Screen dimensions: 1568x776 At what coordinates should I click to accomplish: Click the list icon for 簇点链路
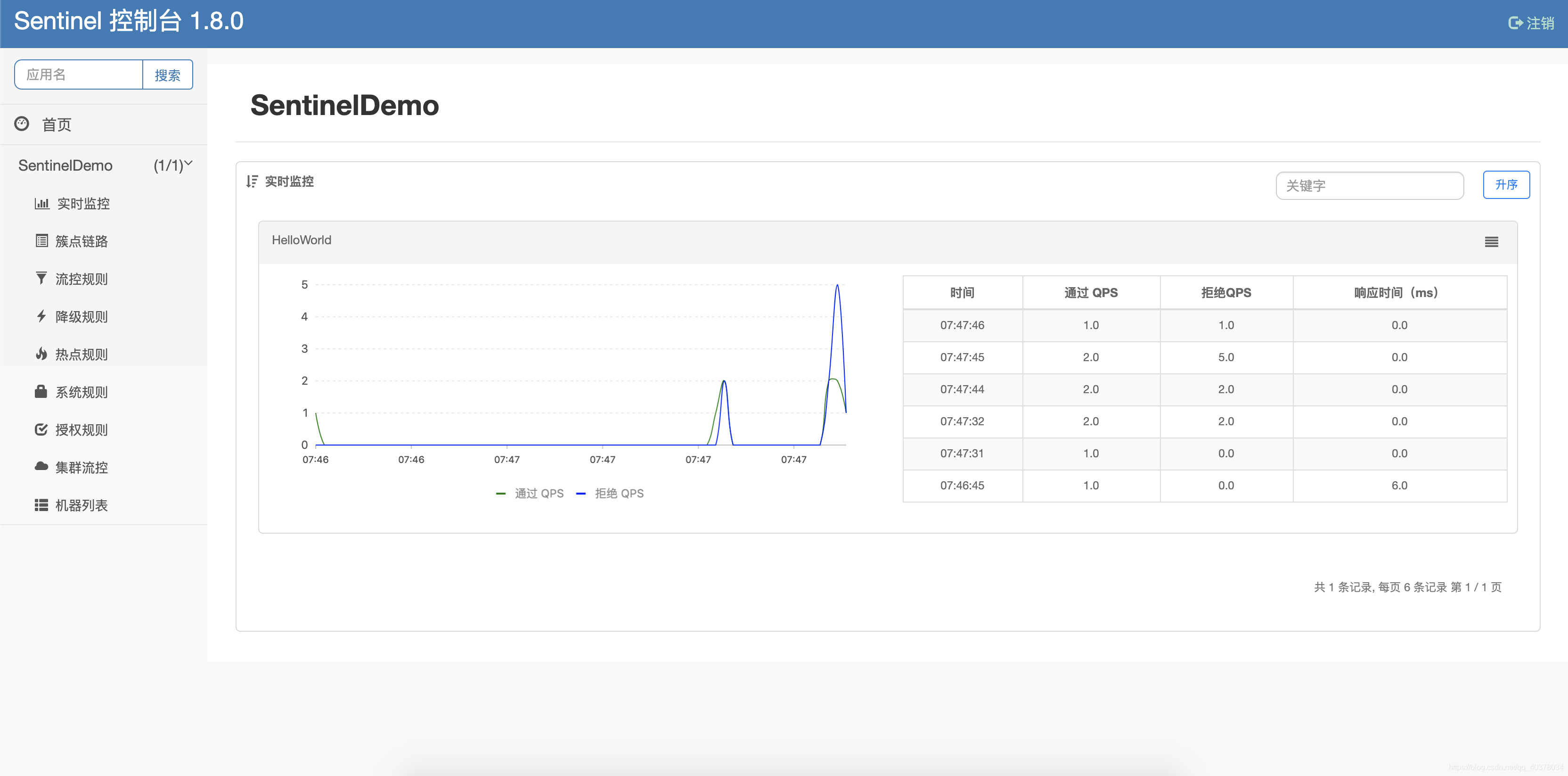pyautogui.click(x=41, y=240)
